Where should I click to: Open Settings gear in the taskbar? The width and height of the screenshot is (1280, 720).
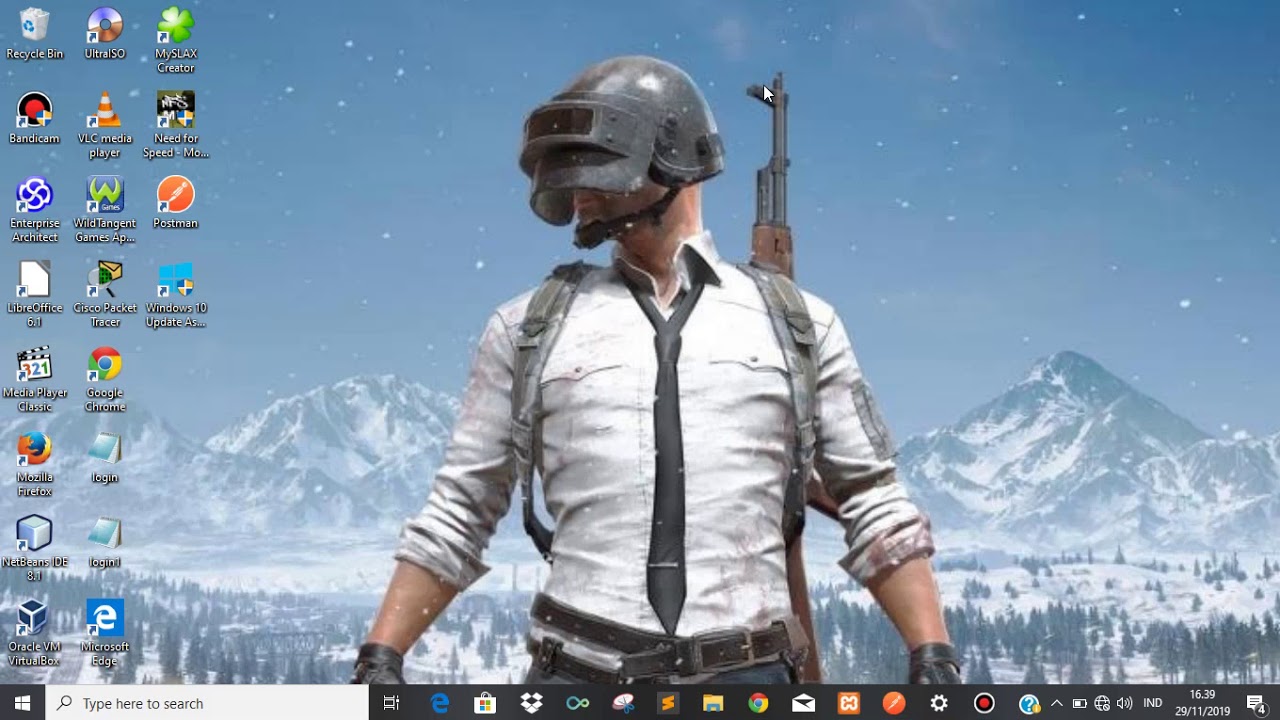click(939, 703)
